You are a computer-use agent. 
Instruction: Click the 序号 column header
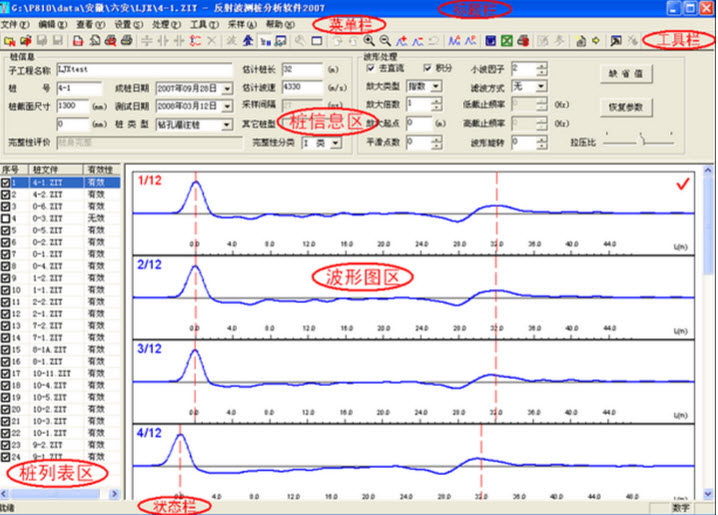pyautogui.click(x=14, y=170)
